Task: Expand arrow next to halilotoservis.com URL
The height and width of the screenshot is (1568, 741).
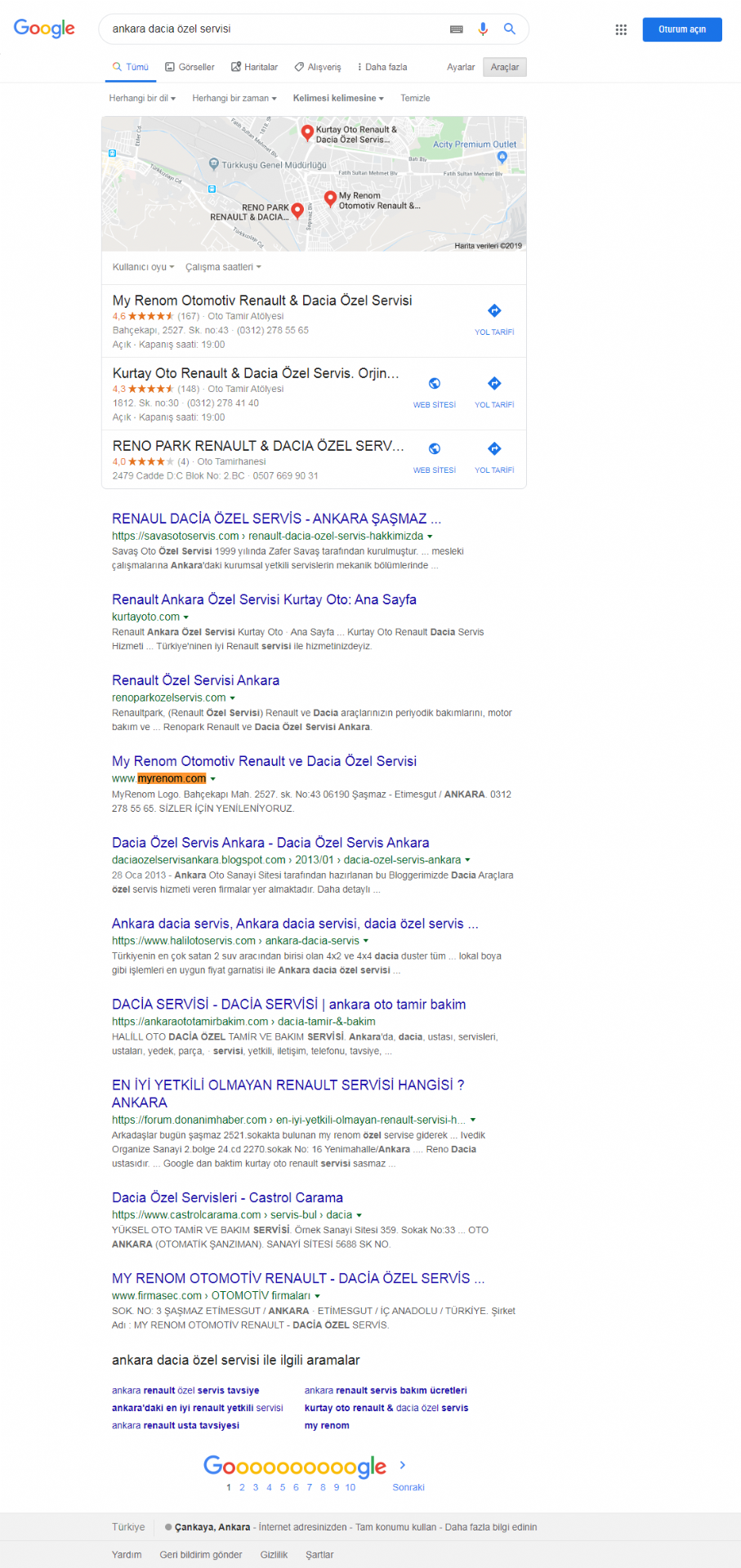Action: pyautogui.click(x=366, y=941)
